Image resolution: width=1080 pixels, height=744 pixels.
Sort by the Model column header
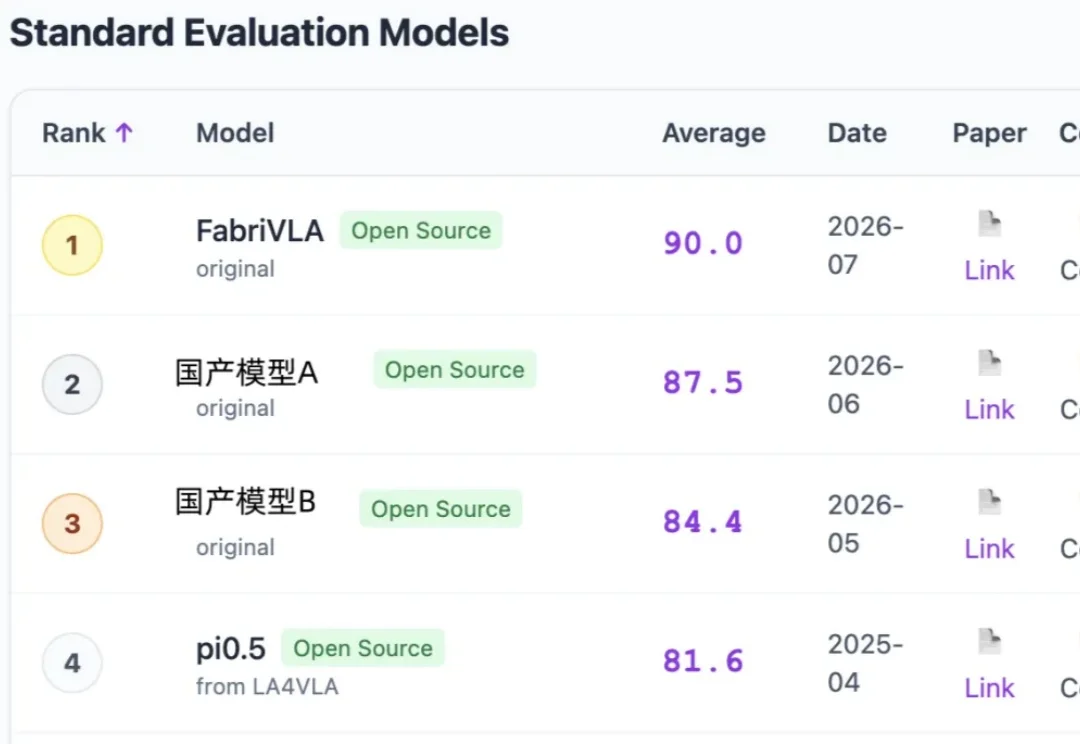pos(235,133)
